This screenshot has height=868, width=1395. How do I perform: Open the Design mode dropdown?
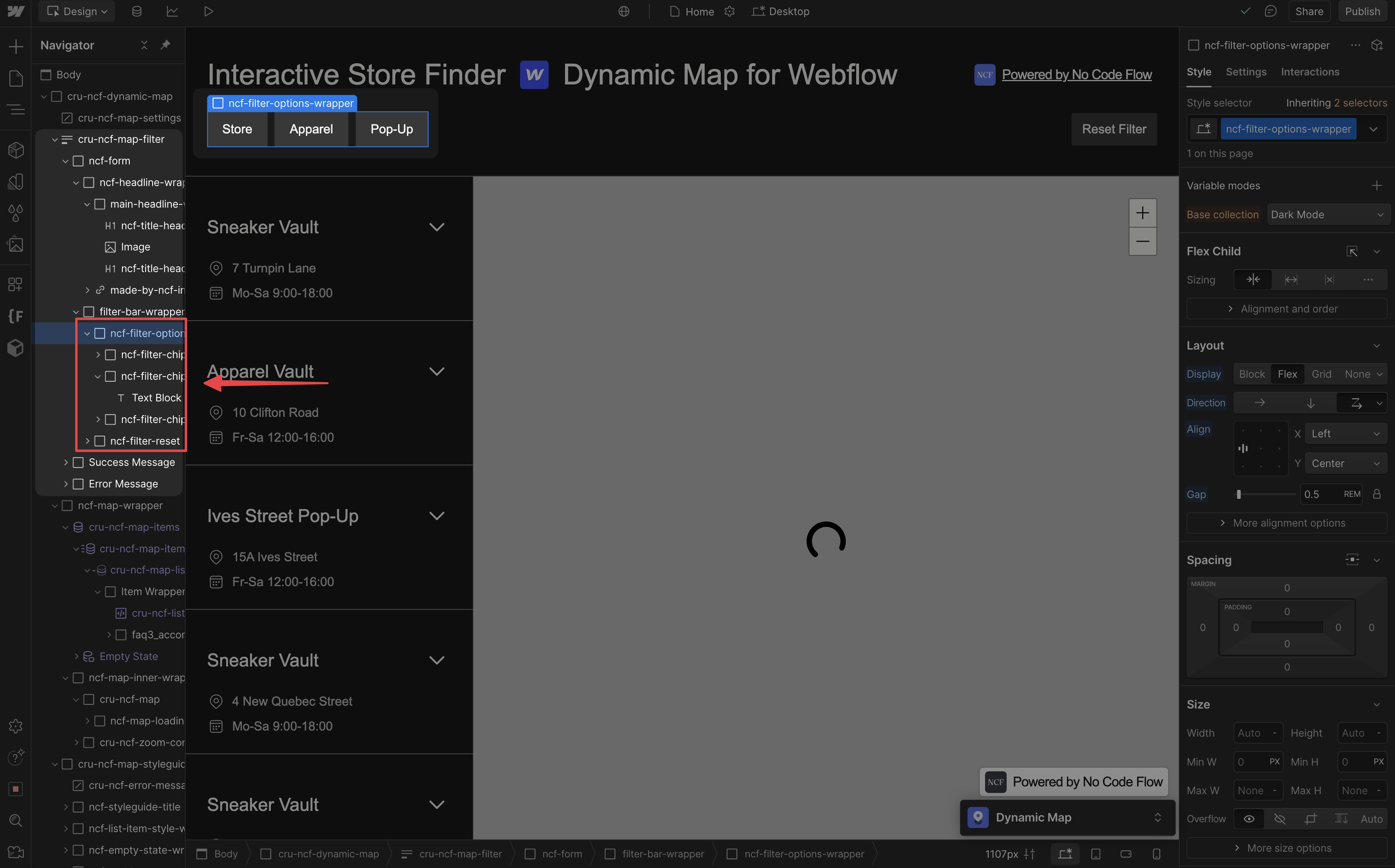click(77, 11)
